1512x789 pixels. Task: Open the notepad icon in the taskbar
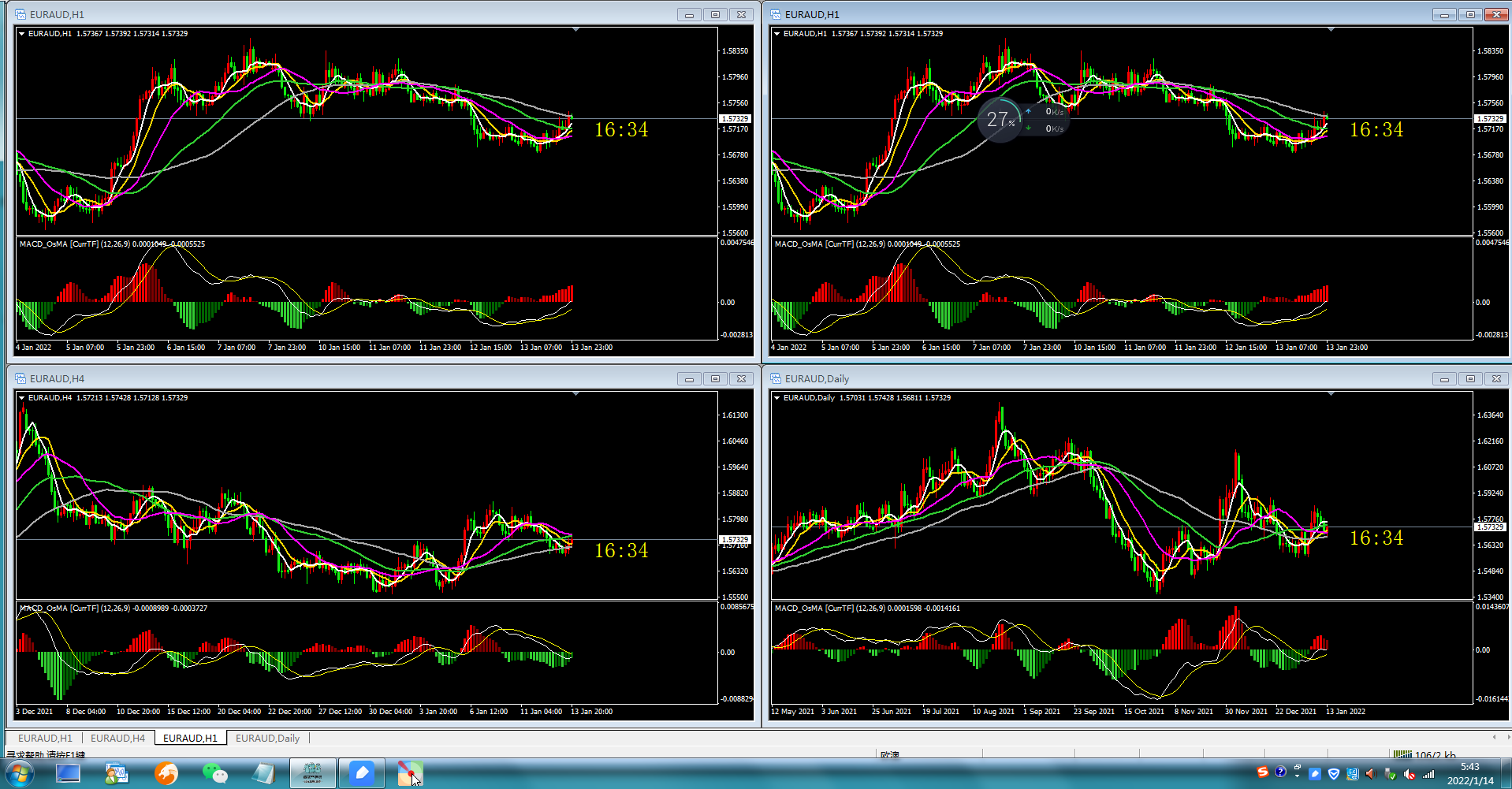(263, 773)
